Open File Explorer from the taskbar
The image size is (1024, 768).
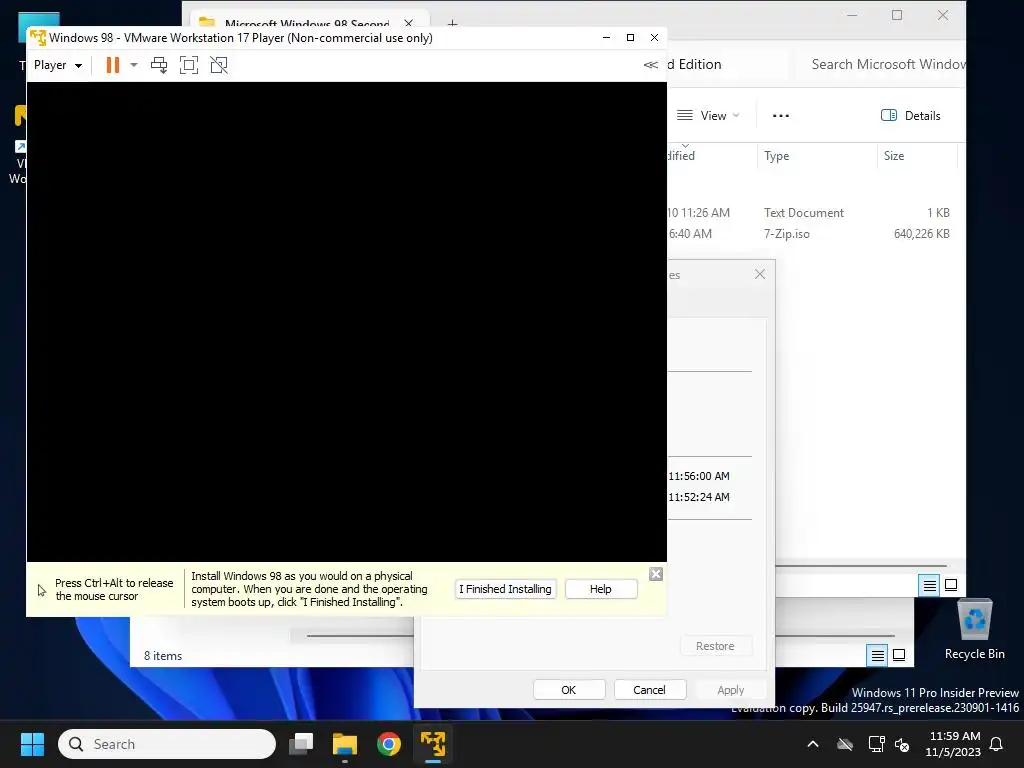coord(345,744)
